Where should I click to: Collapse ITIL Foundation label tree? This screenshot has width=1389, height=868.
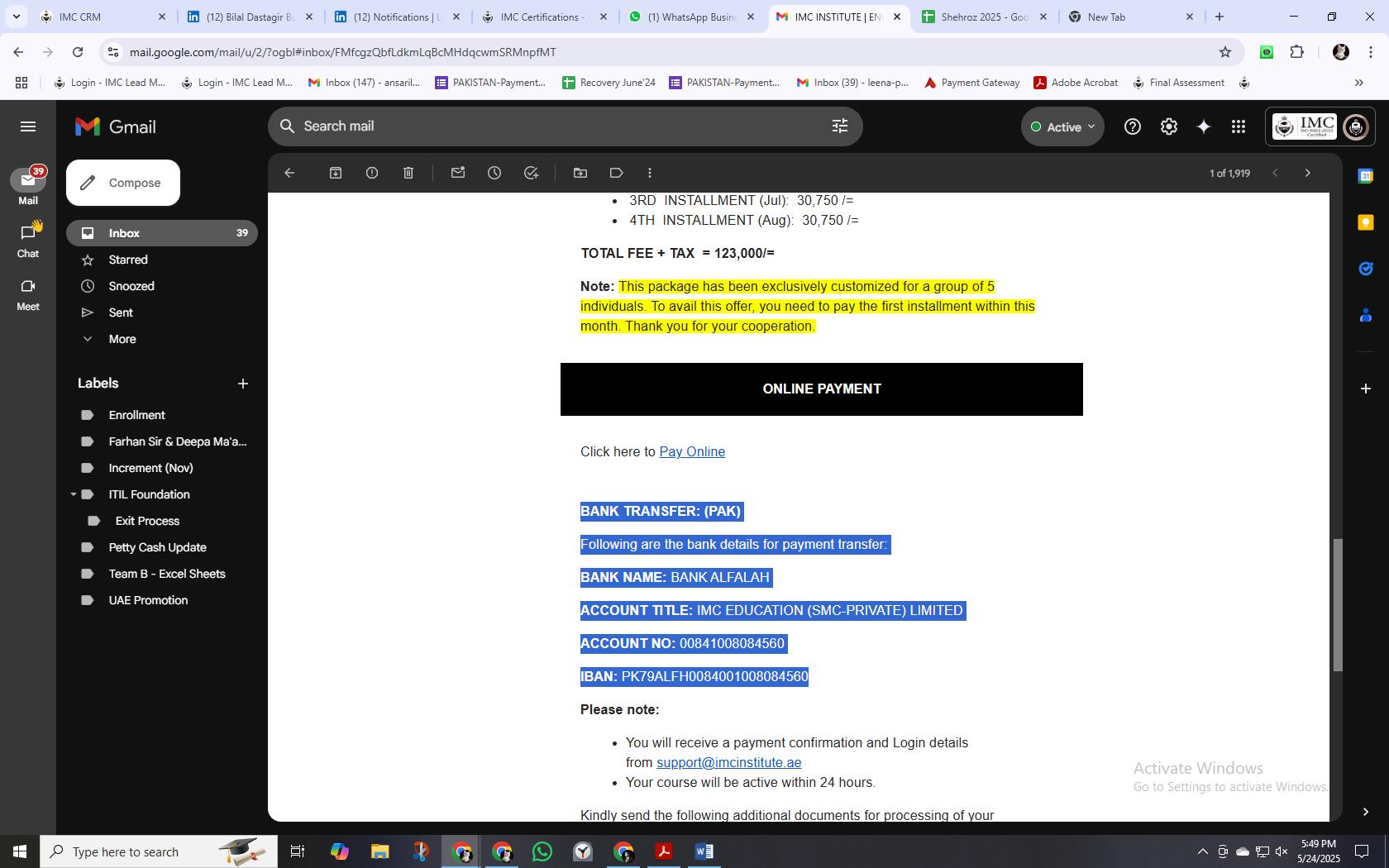click(x=74, y=494)
